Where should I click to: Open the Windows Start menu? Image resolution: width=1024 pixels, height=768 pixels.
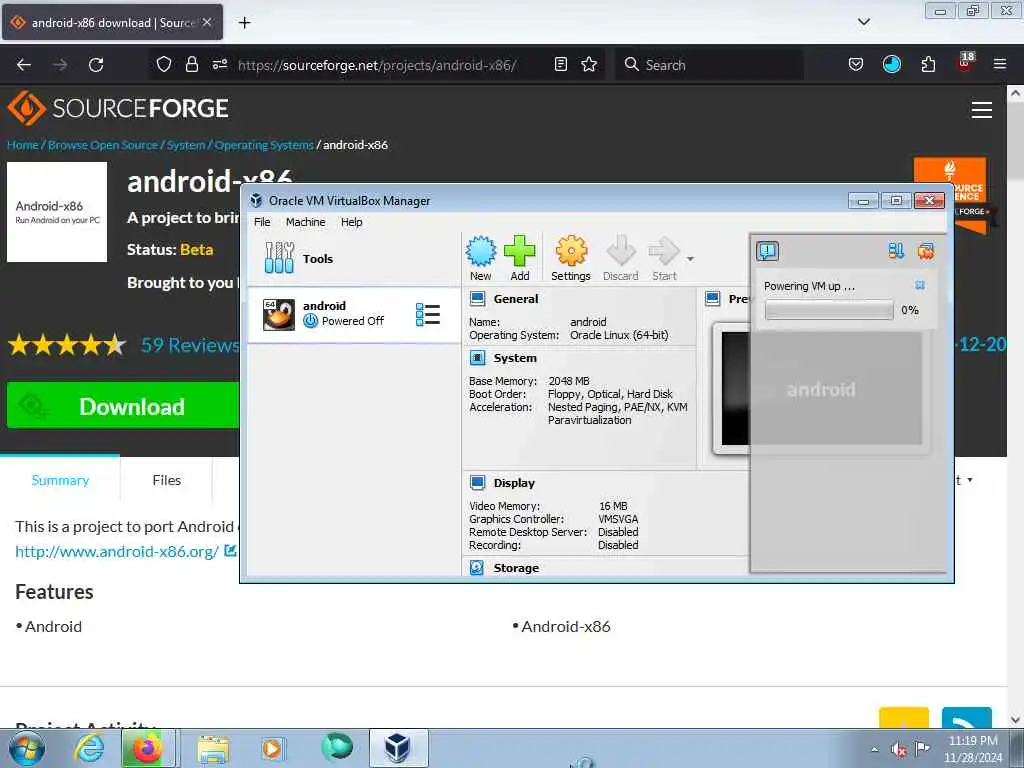click(26, 748)
